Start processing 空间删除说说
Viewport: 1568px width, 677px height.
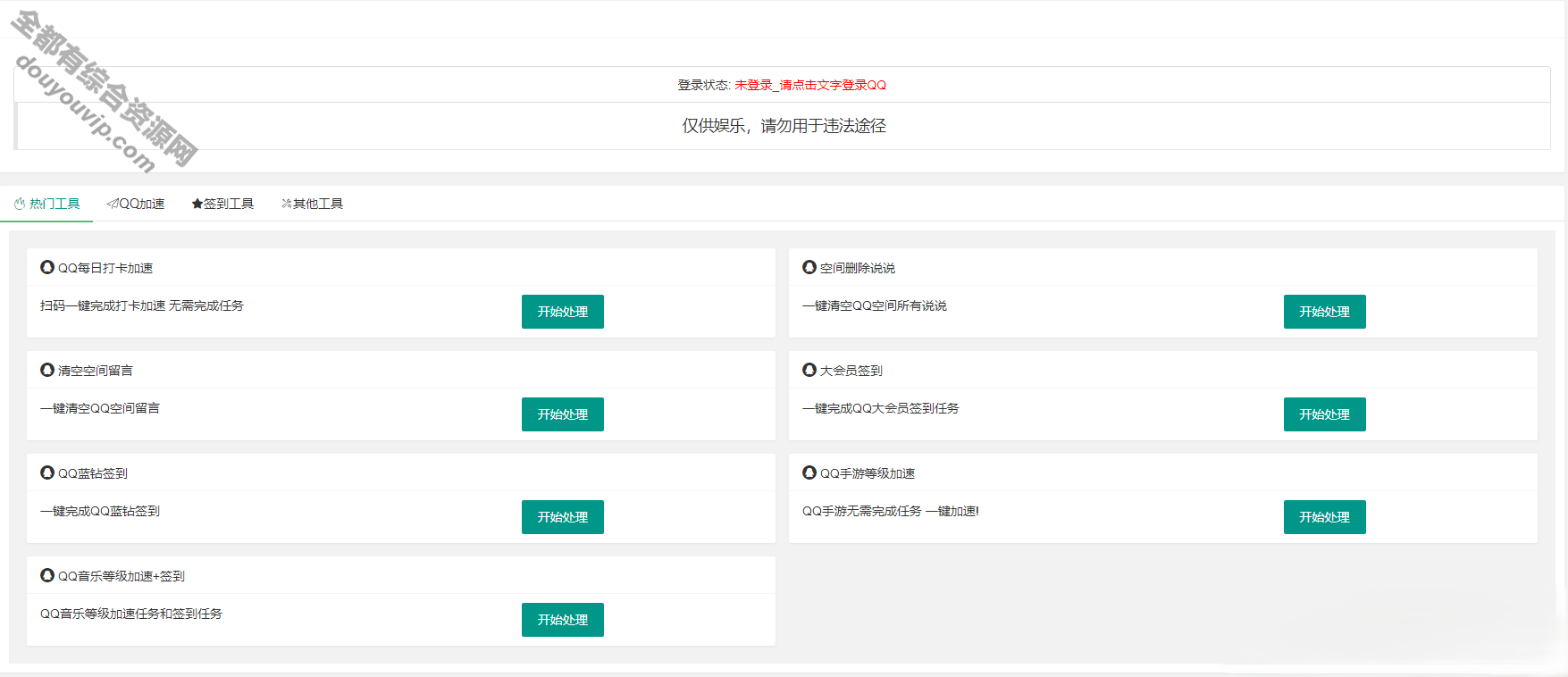1325,312
